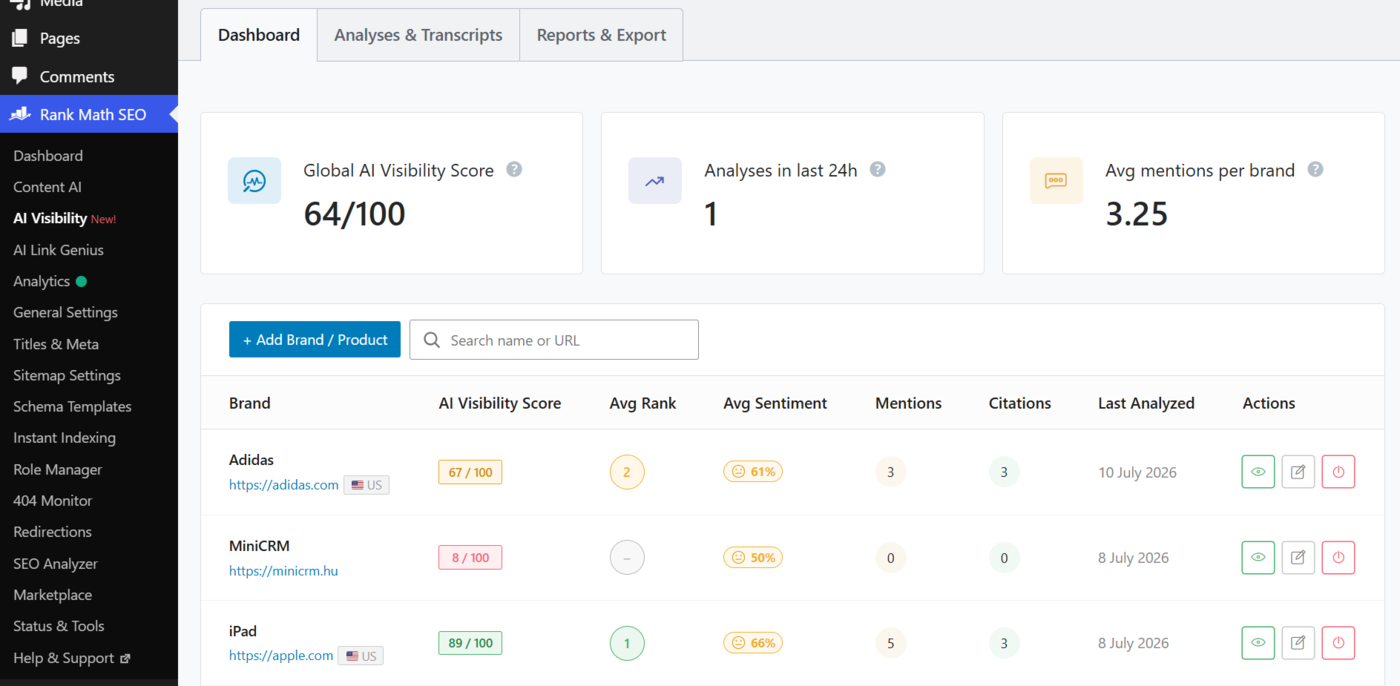Open help tooltip for Avg mentions per brand

[1315, 169]
